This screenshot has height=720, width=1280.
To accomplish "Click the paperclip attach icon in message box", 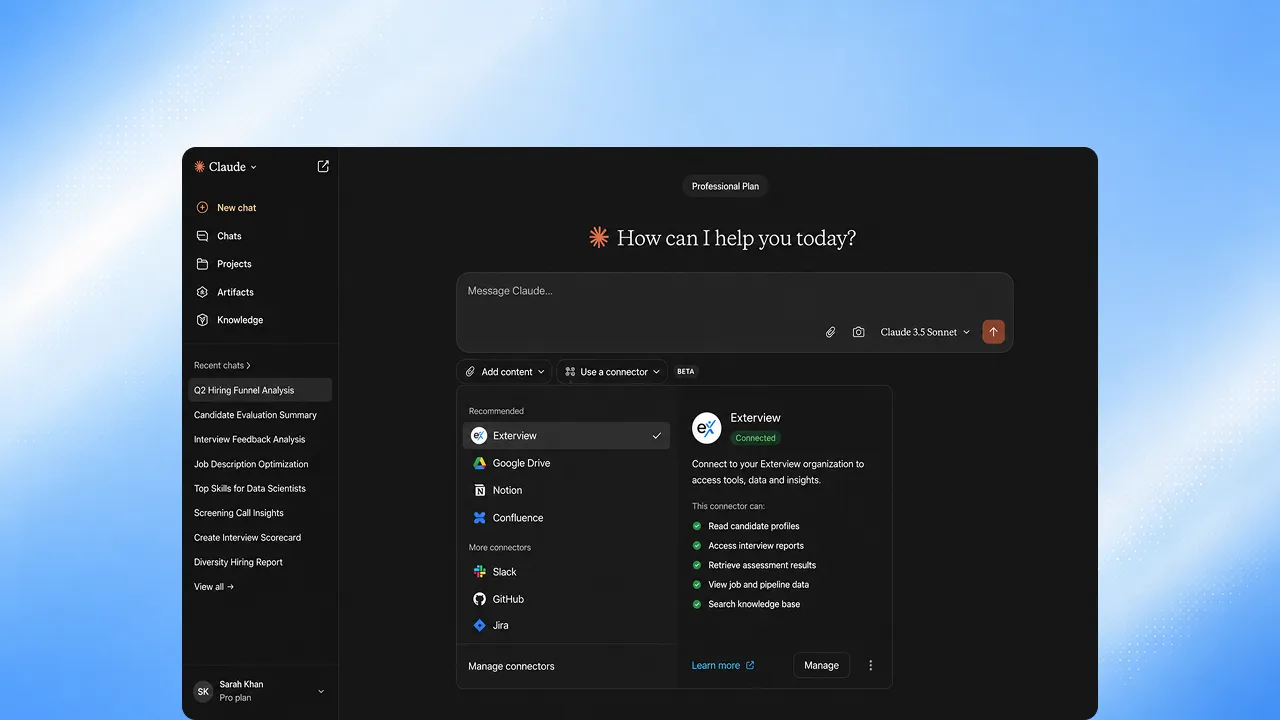I will 830,332.
